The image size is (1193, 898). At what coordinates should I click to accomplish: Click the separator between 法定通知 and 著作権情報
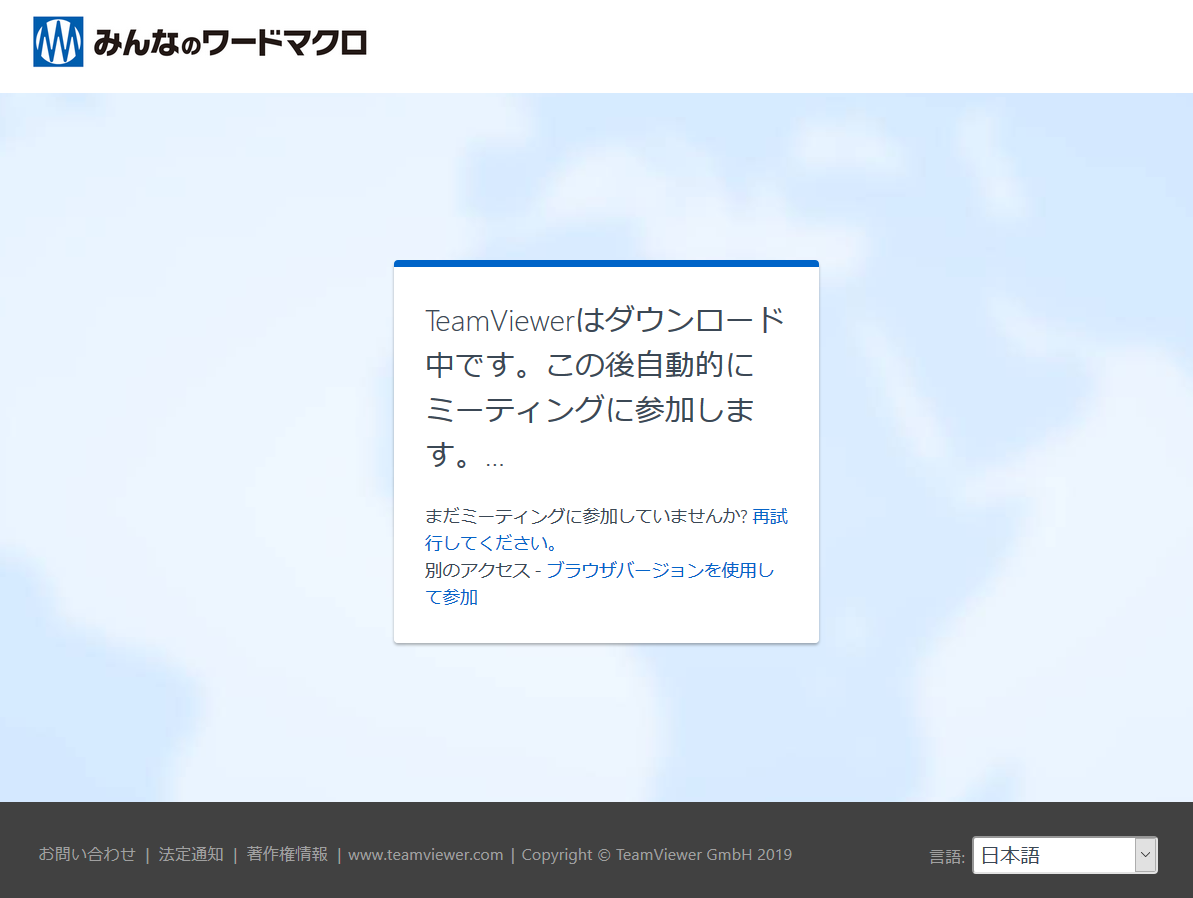coord(235,854)
